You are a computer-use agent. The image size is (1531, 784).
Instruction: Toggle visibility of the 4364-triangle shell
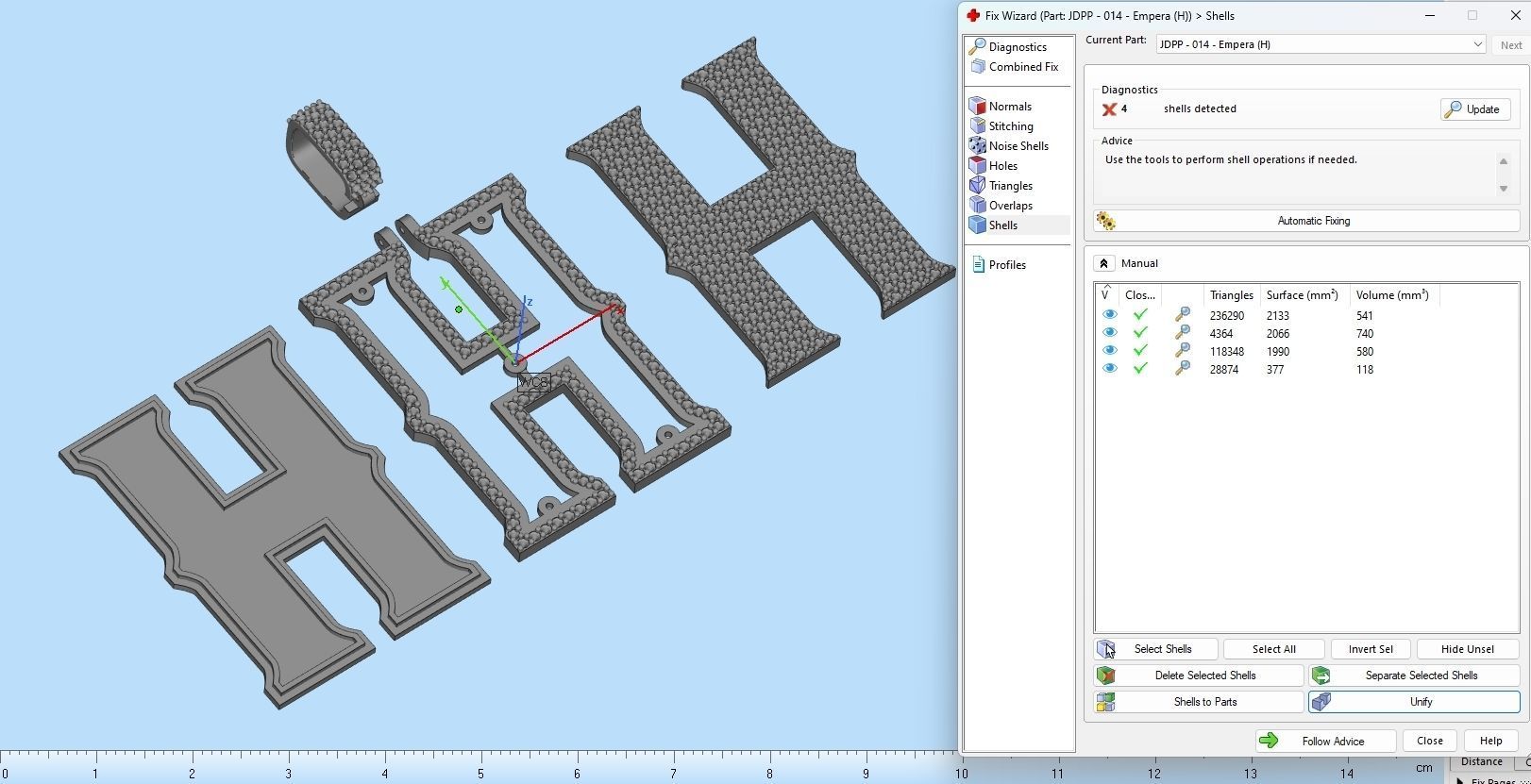point(1109,333)
